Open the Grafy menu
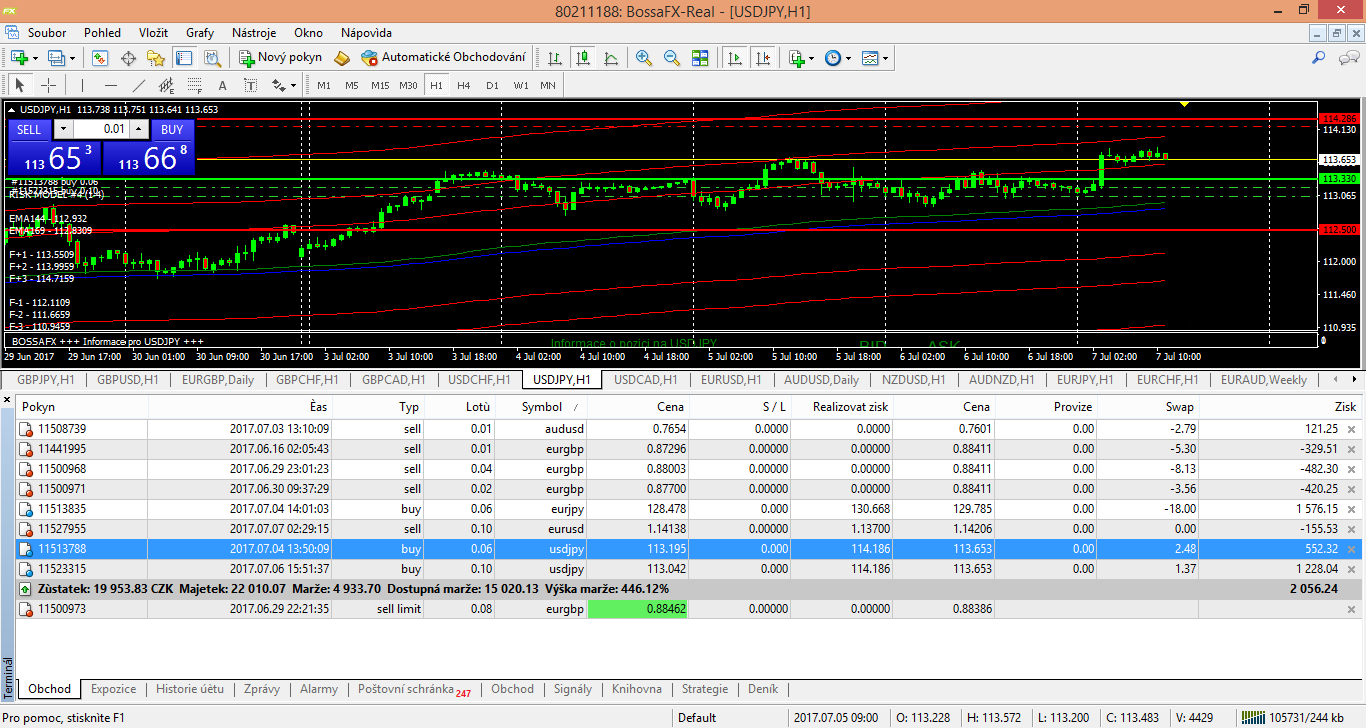 point(200,32)
